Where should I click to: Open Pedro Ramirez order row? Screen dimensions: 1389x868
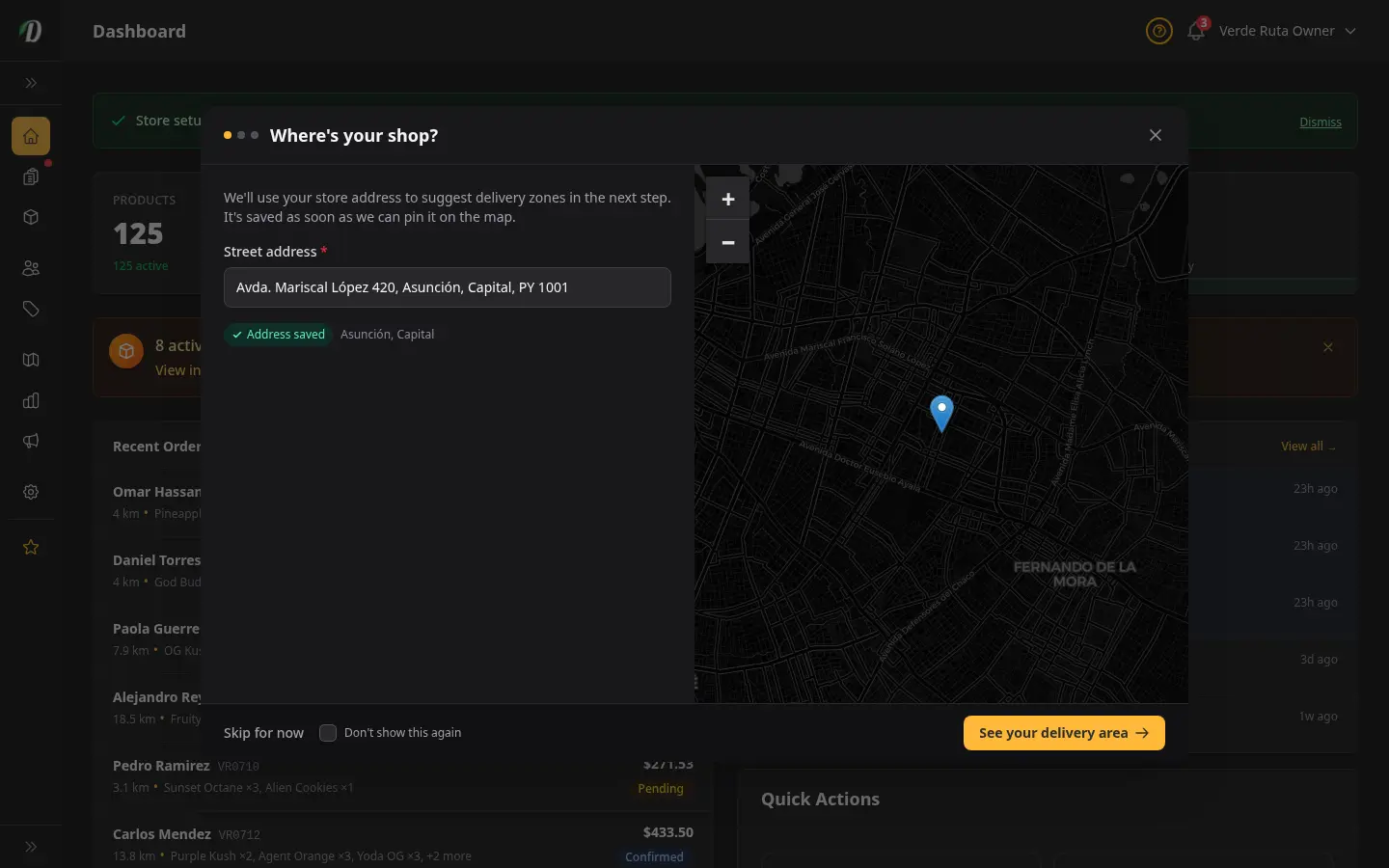(402, 776)
